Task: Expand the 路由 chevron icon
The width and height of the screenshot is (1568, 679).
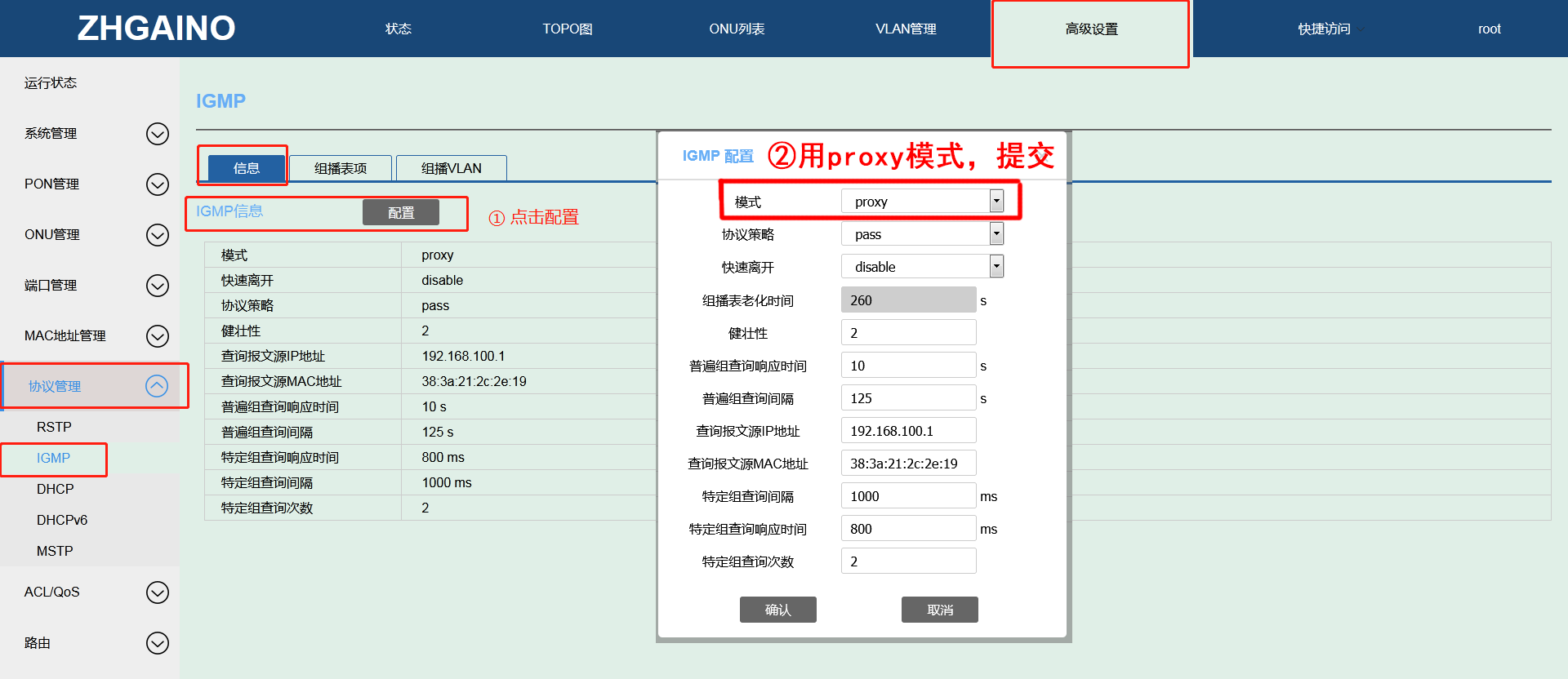Action: tap(157, 643)
